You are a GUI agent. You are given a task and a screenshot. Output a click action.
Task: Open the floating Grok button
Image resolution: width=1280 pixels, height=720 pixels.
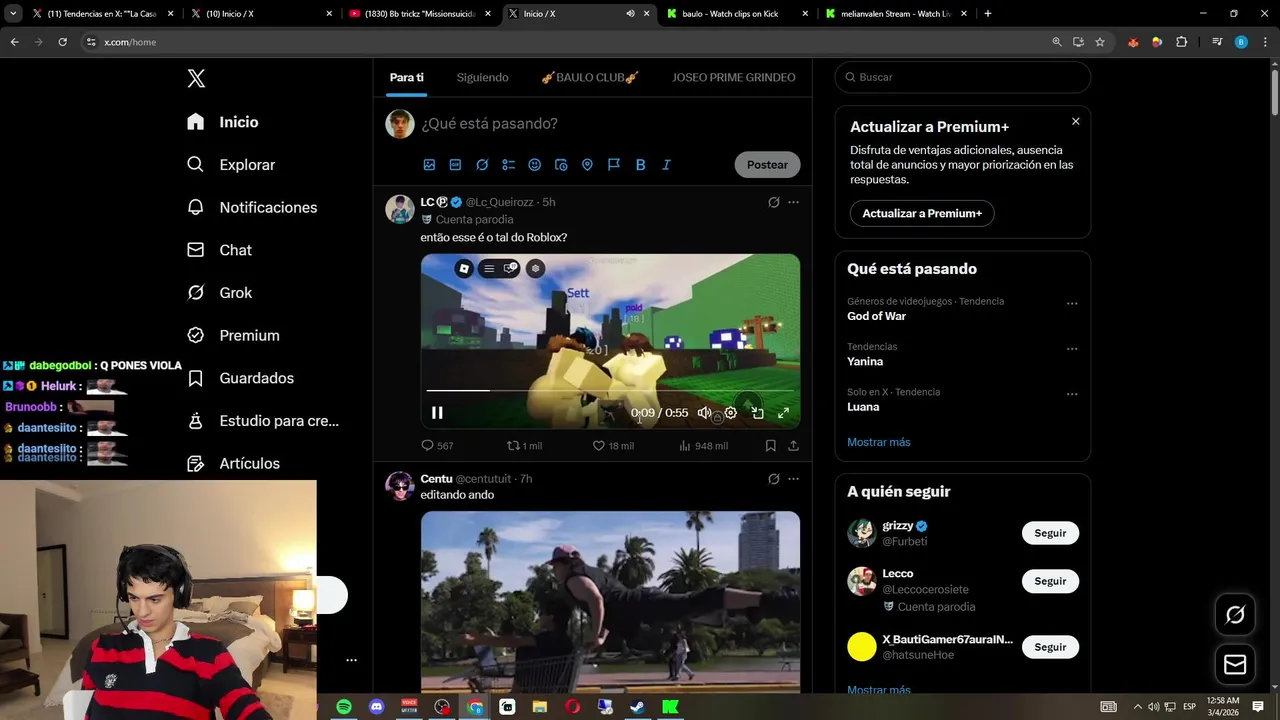click(1235, 615)
